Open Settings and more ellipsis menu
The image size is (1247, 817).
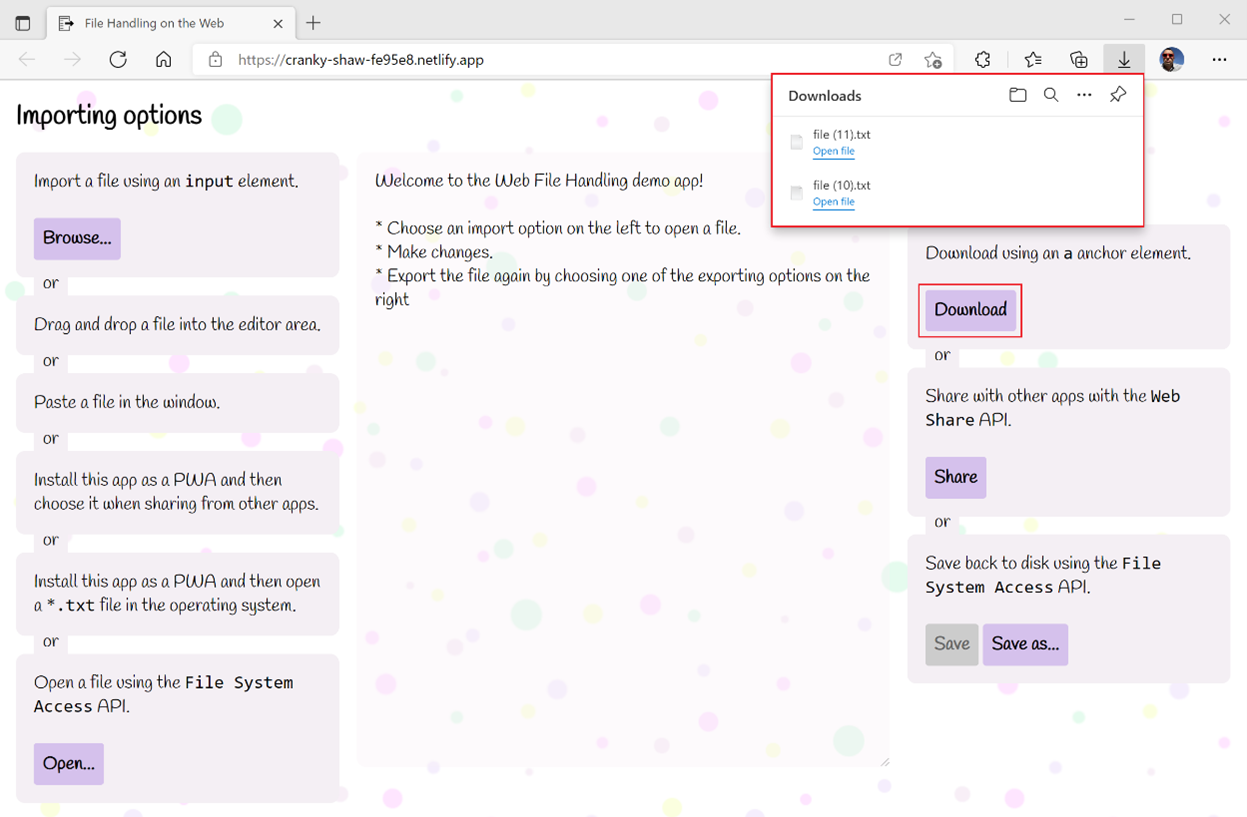pos(1219,60)
